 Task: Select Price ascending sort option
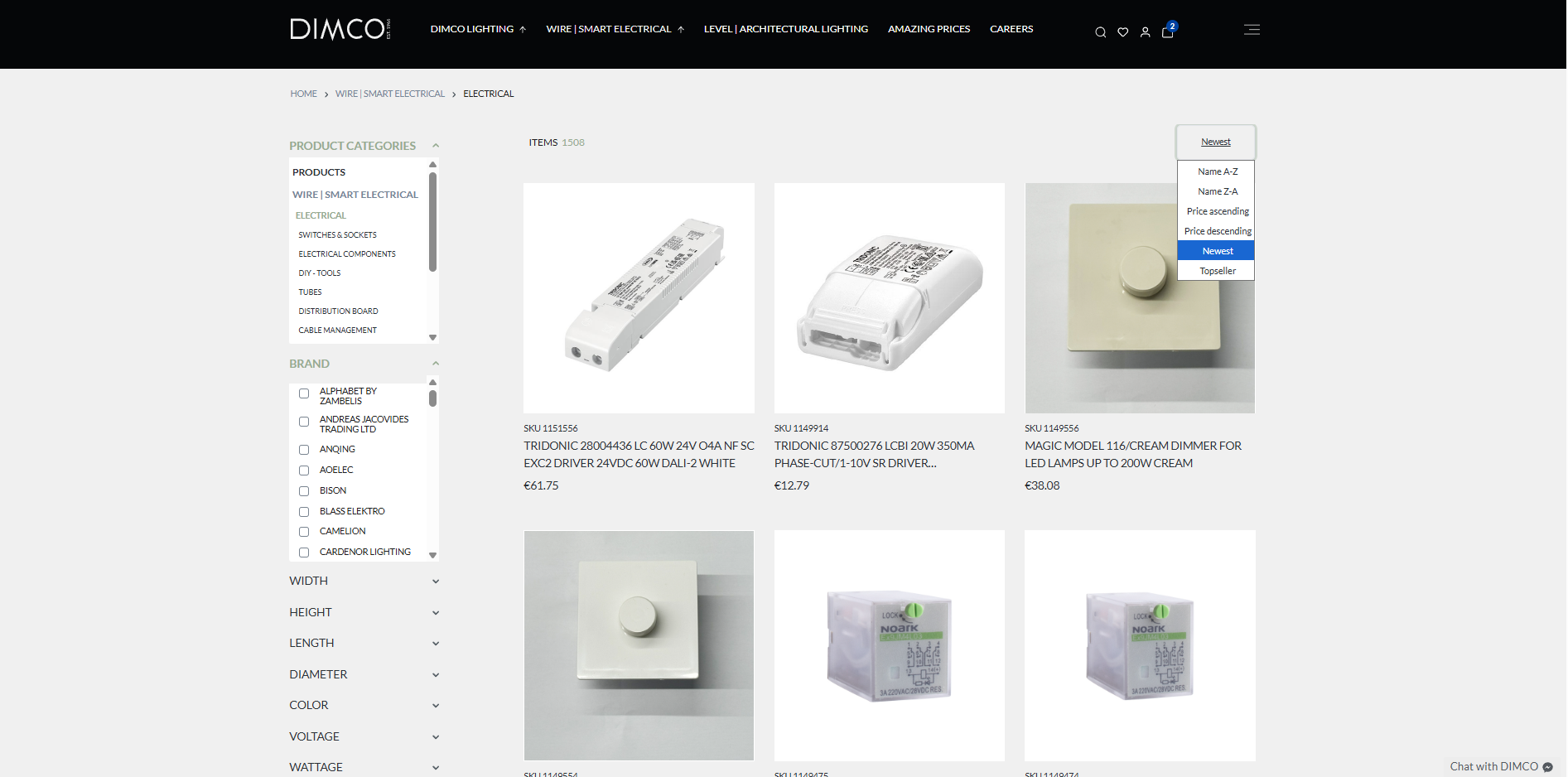[x=1217, y=211]
